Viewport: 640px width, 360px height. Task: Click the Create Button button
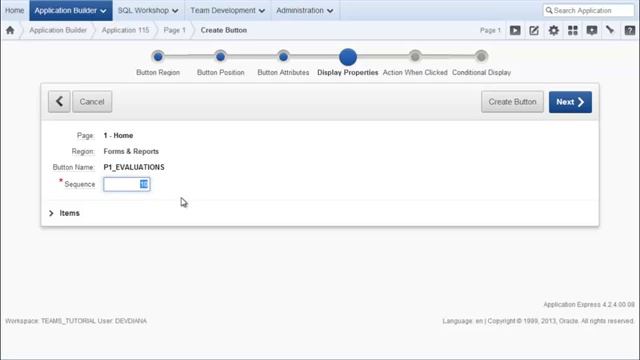click(x=512, y=102)
